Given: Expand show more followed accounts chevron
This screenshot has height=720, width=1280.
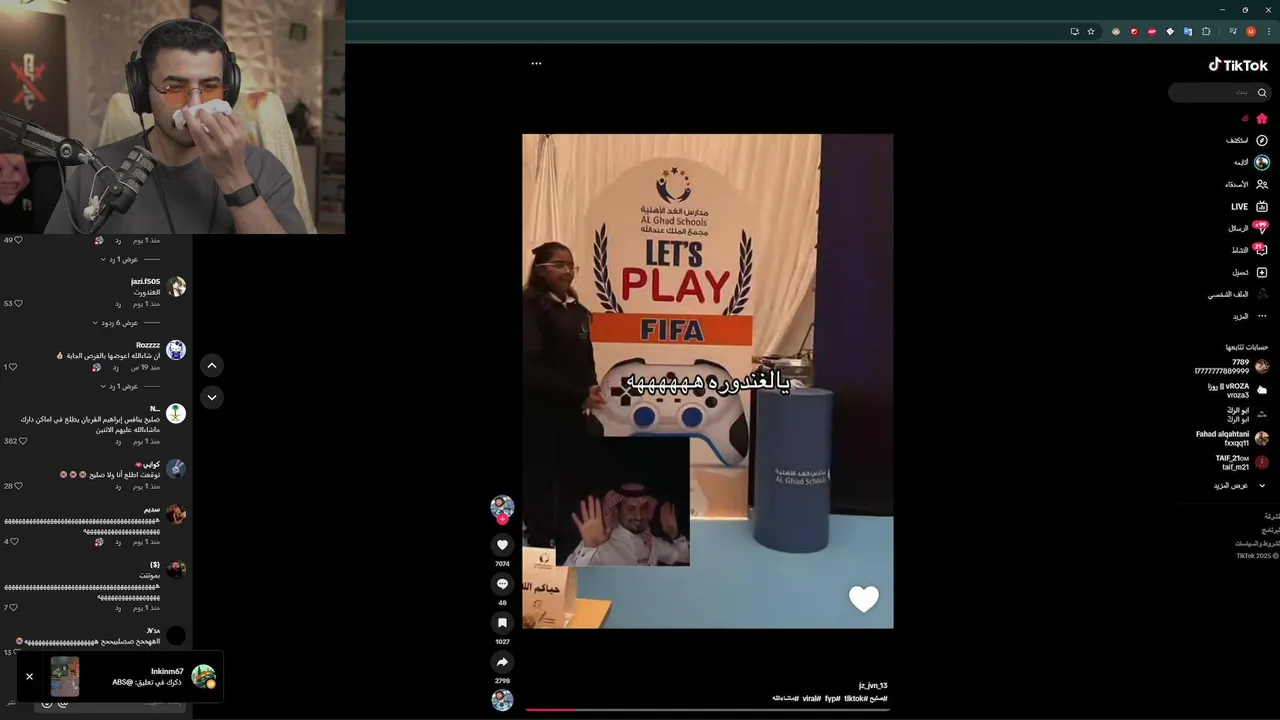Looking at the screenshot, I should coord(1262,485).
